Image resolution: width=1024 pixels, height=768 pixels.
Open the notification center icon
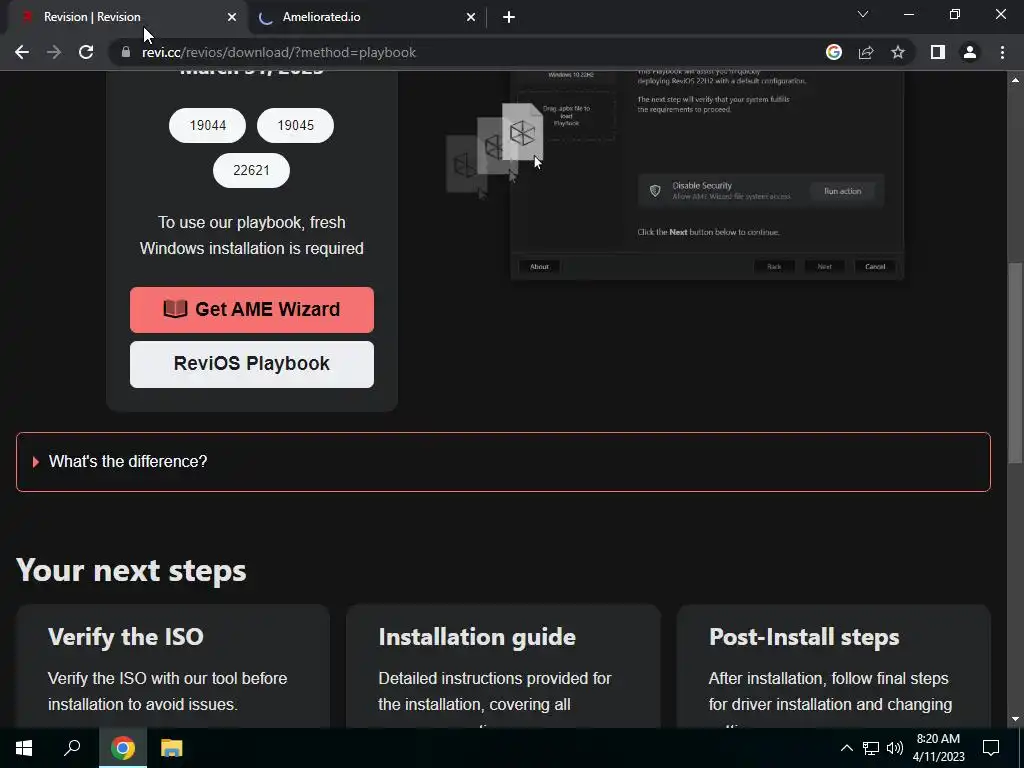pos(991,748)
